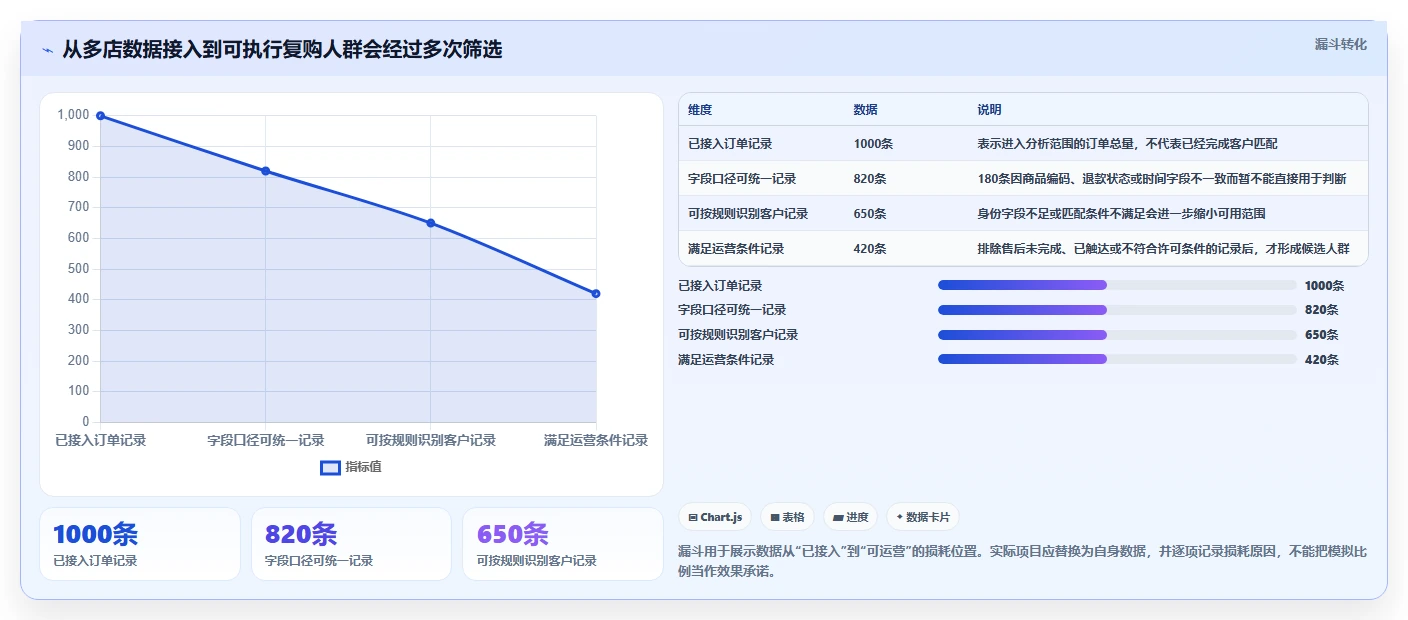The width and height of the screenshot is (1408, 620).
Task: Click the description starting 表示进入分析范围
Action: pyautogui.click(x=1127, y=144)
